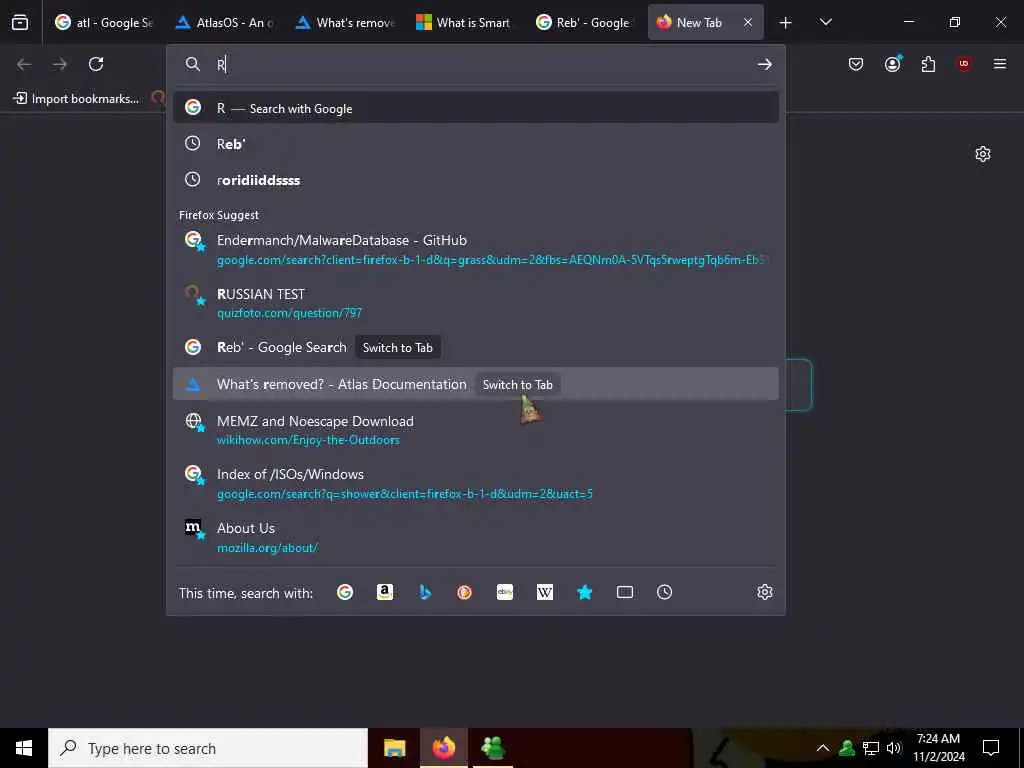
Task: Open the Firefox View icon in tab bar
Action: click(20, 22)
